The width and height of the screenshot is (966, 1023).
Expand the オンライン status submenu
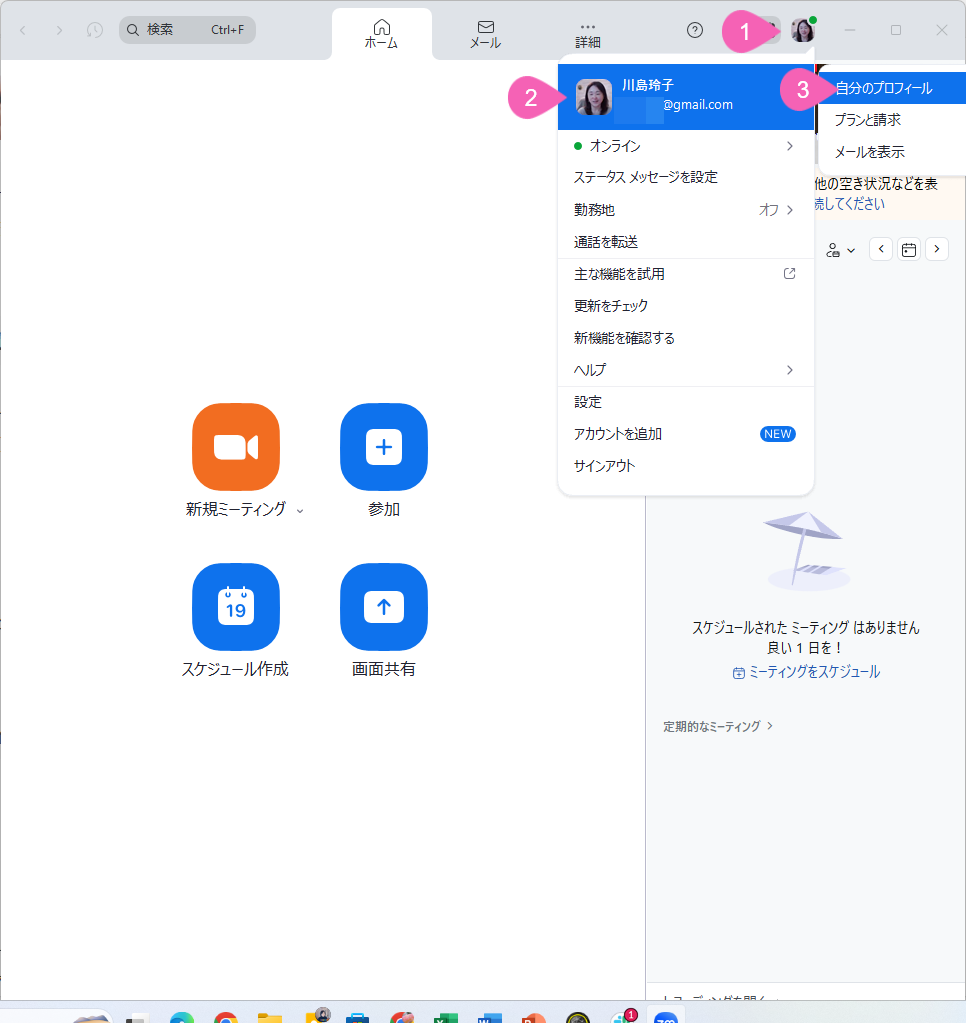(x=789, y=146)
